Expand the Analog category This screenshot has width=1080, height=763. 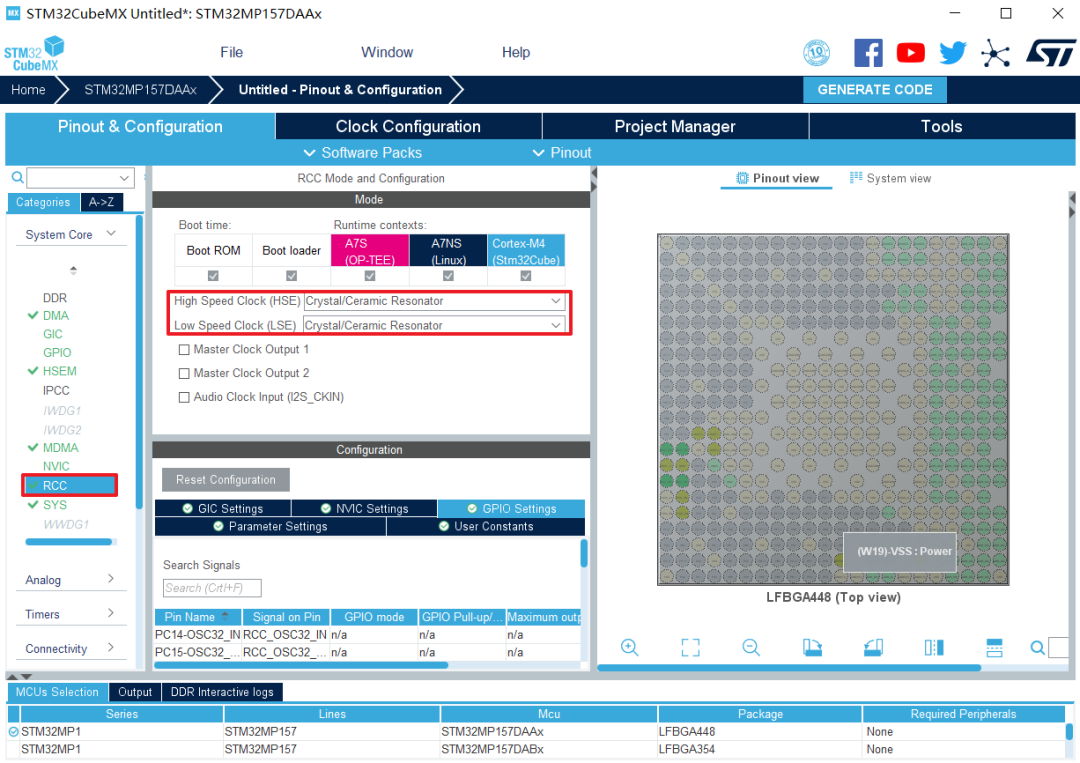(70, 580)
